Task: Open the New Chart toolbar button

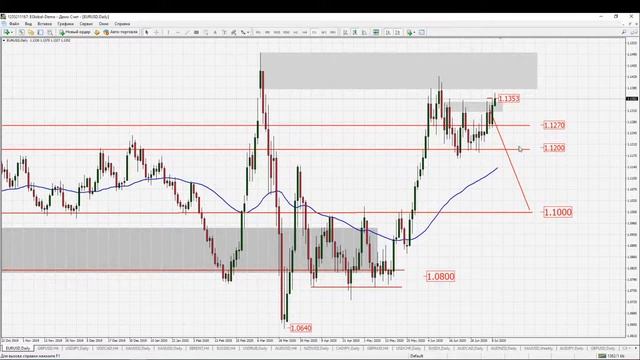Action: (x=6, y=32)
